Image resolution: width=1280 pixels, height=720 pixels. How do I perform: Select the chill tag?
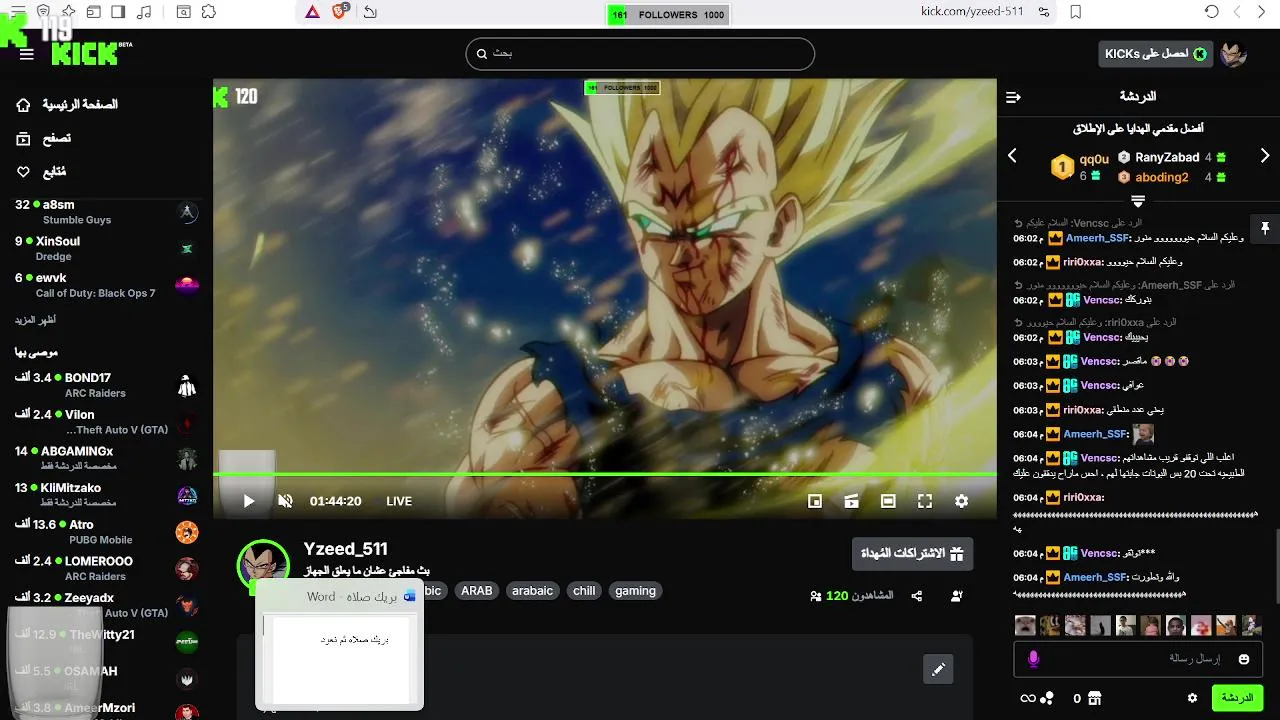point(584,591)
